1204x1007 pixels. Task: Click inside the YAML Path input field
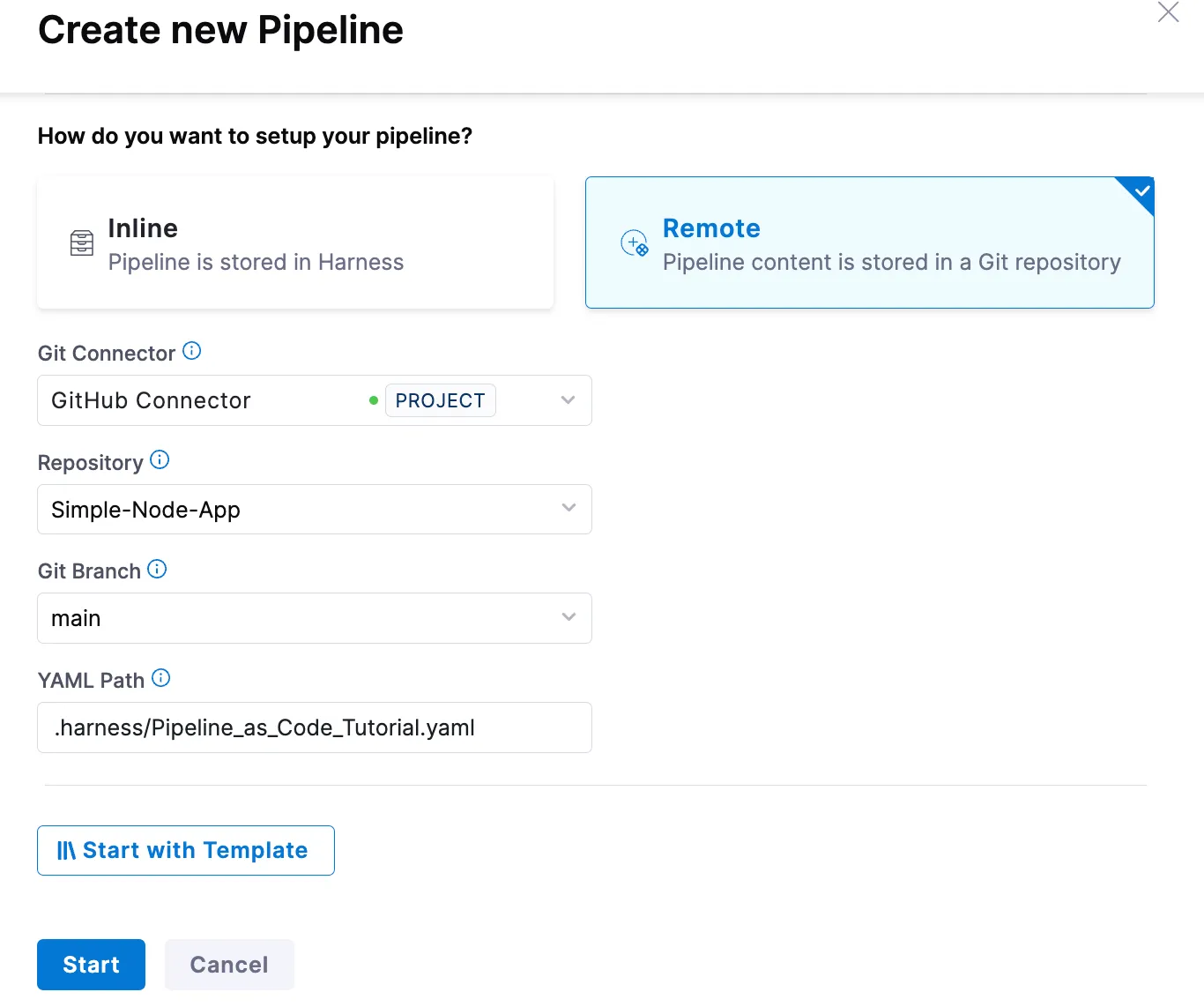coord(314,727)
